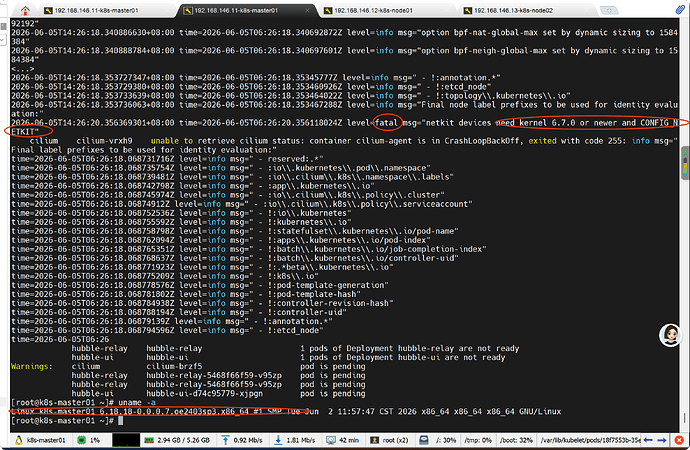
Task: Click '42 min' uptime value
Action: point(349,440)
